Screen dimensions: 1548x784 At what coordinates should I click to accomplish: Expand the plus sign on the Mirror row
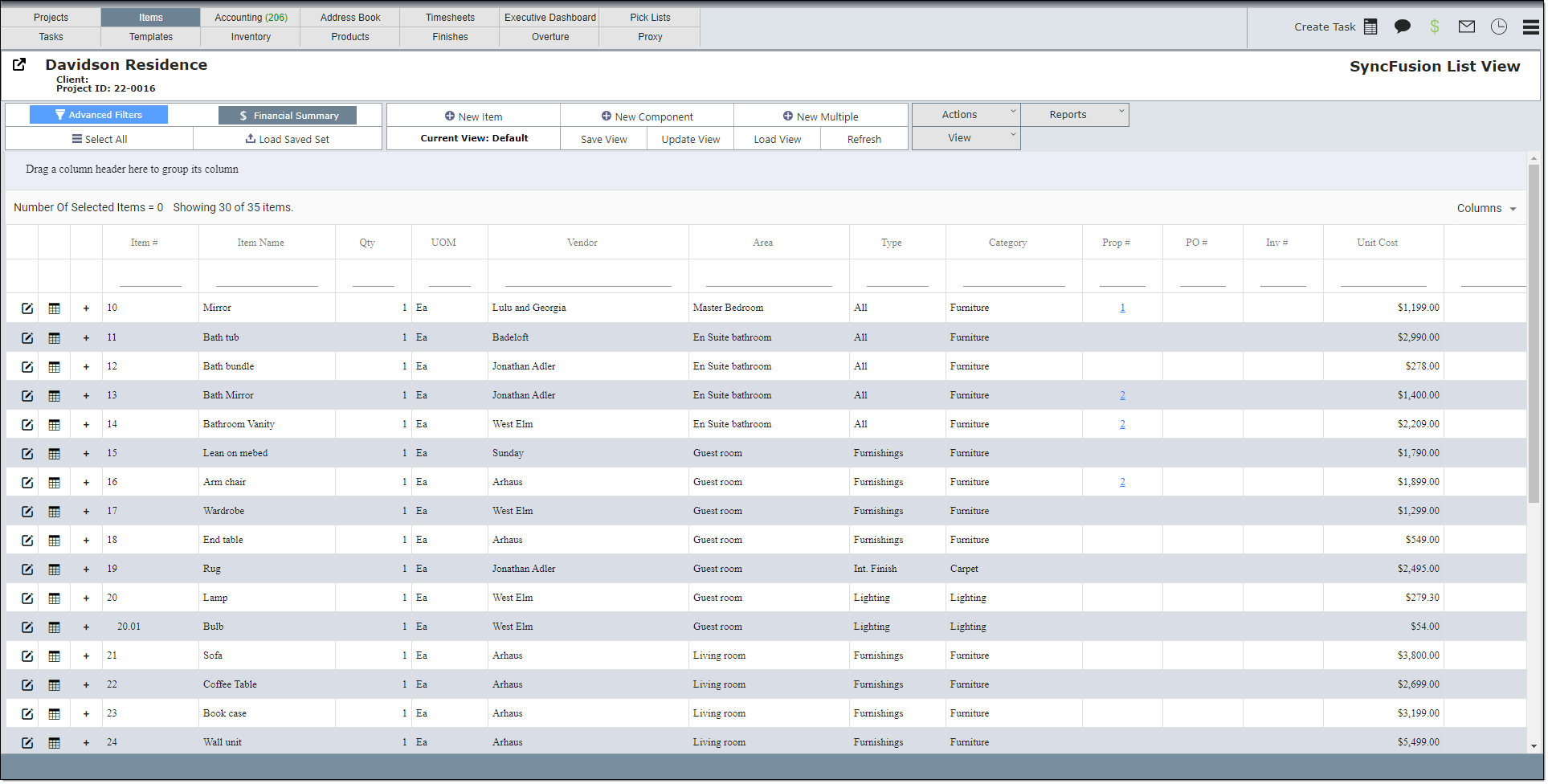click(x=86, y=308)
